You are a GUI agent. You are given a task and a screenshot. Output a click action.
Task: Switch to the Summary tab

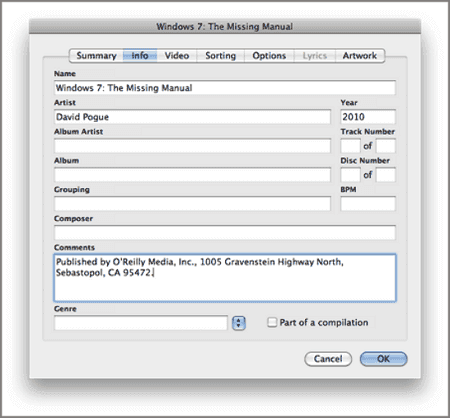(x=96, y=56)
